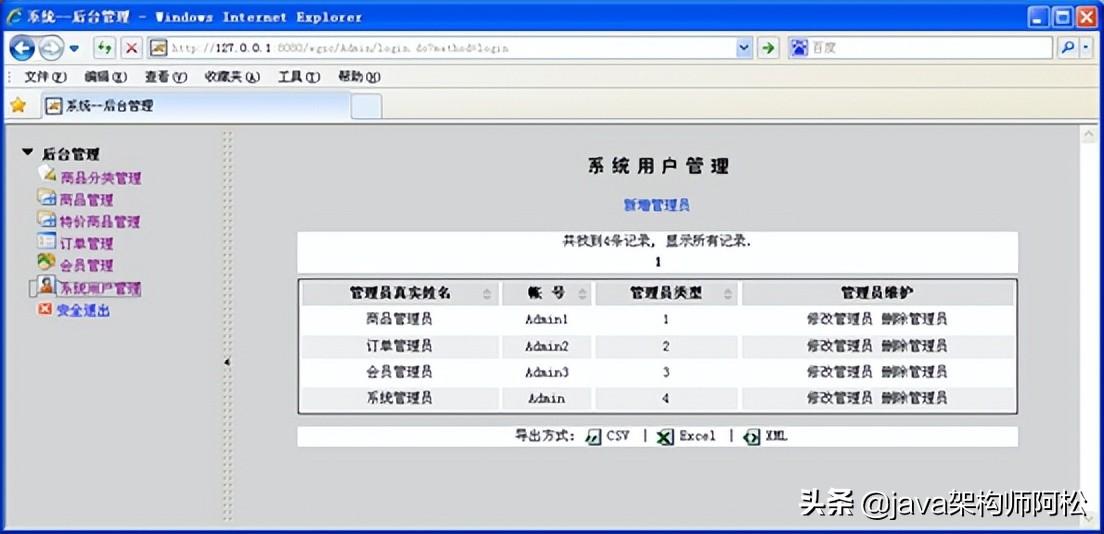The height and width of the screenshot is (534, 1104).
Task: Click the 新增管理员 link
Action: pos(657,205)
